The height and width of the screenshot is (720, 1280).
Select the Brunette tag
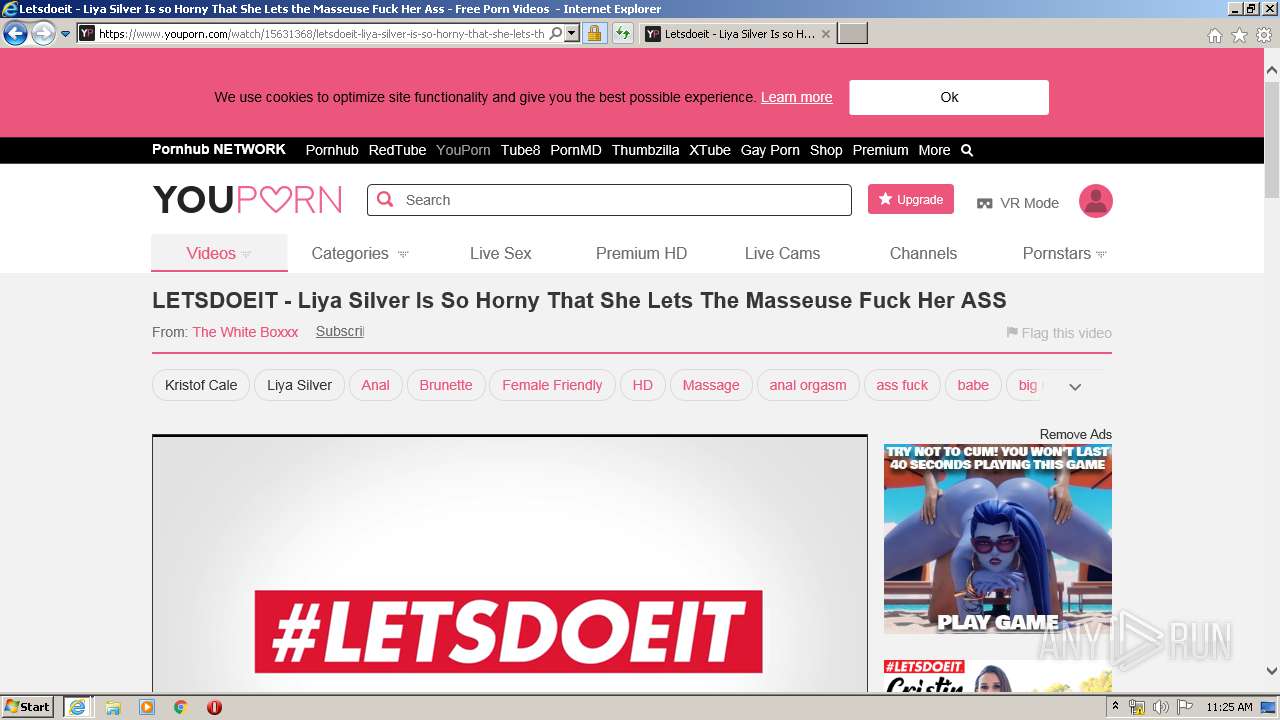(x=446, y=385)
